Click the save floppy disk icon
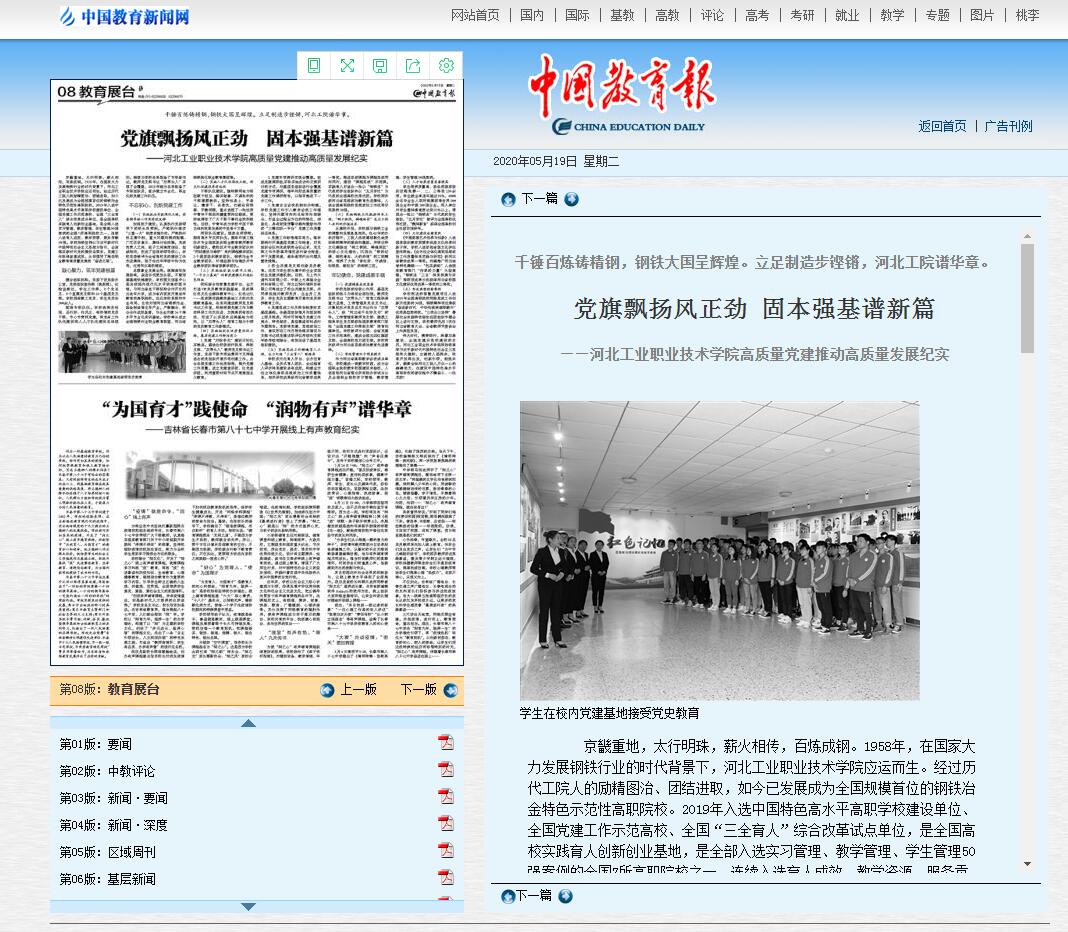The height and width of the screenshot is (932, 1068). click(380, 65)
